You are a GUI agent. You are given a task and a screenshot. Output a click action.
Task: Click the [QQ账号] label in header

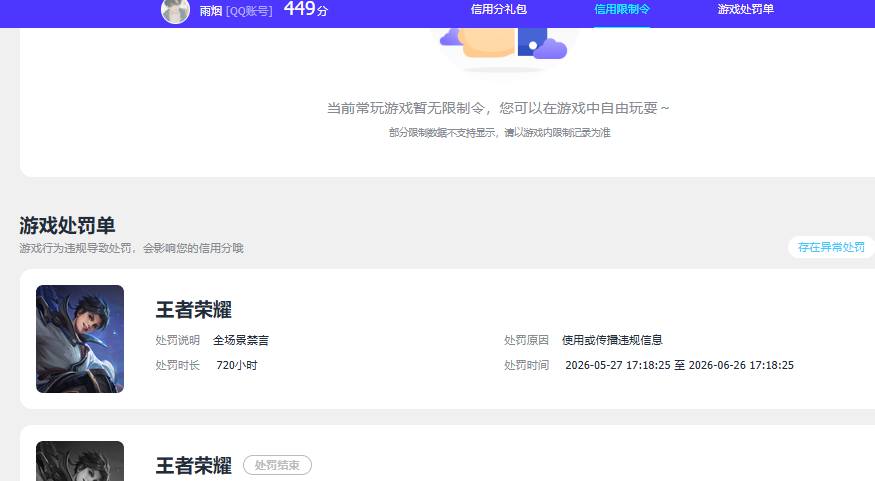[249, 11]
